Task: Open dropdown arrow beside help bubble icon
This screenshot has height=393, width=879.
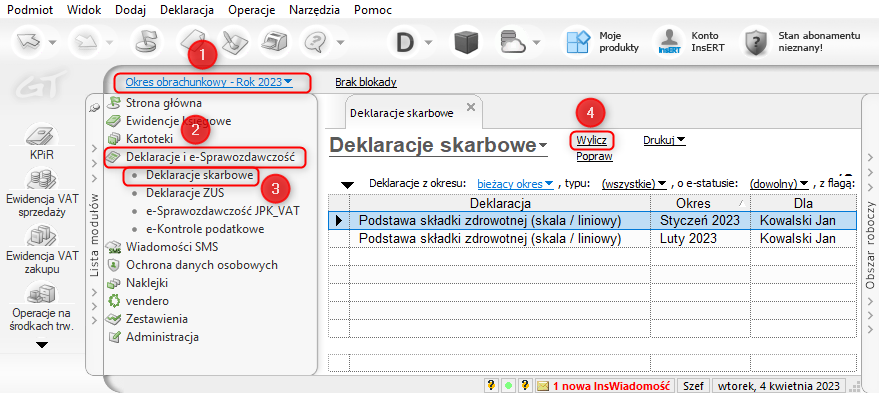Action: 340,43
